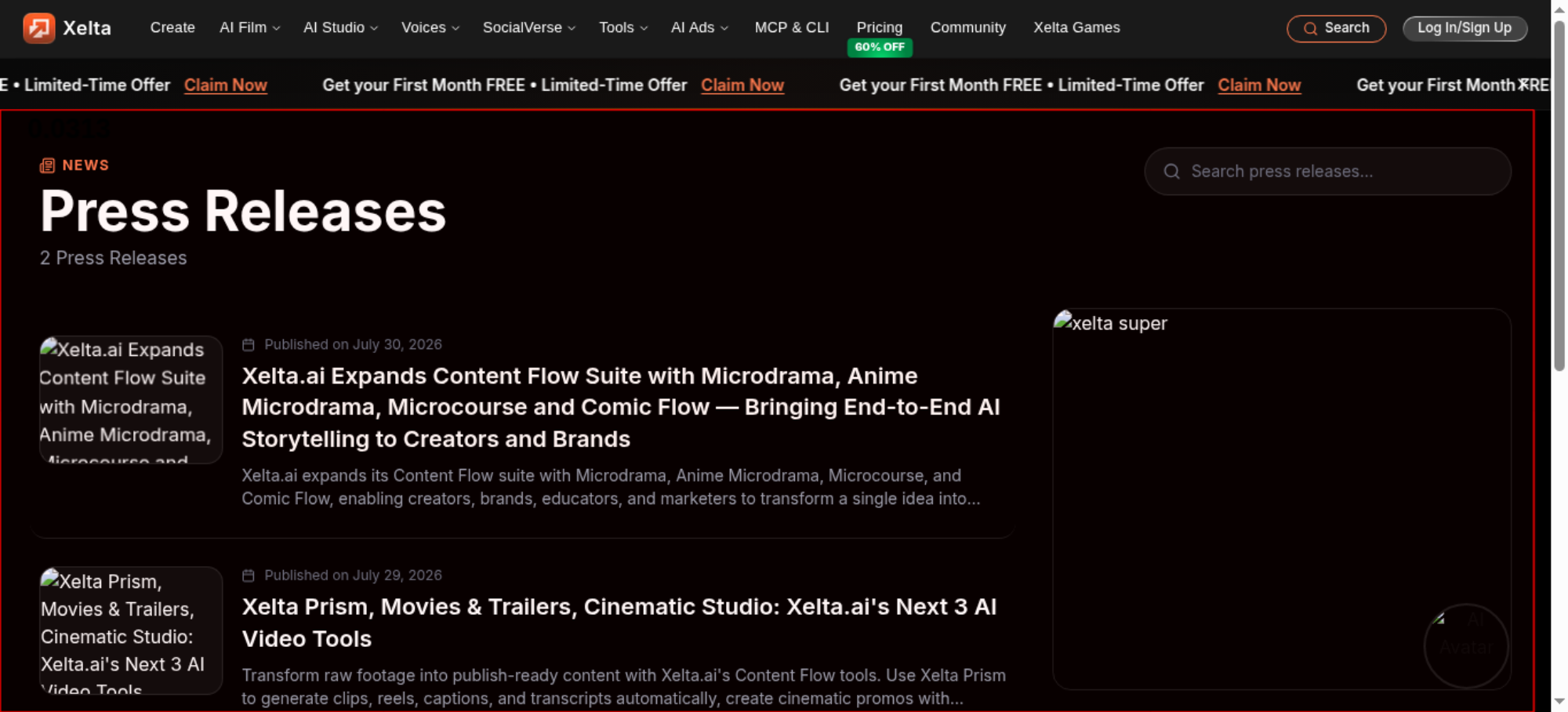Click "Published on July 30, 2026" text
The image size is (1568, 712).
pyautogui.click(x=353, y=345)
